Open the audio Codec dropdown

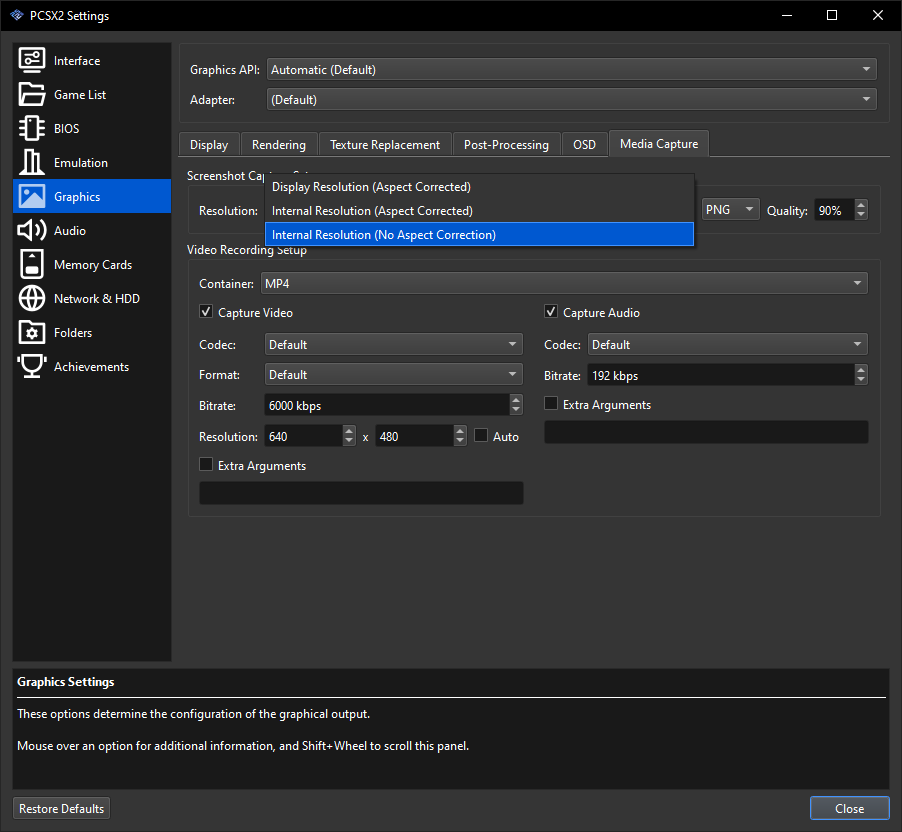728,344
